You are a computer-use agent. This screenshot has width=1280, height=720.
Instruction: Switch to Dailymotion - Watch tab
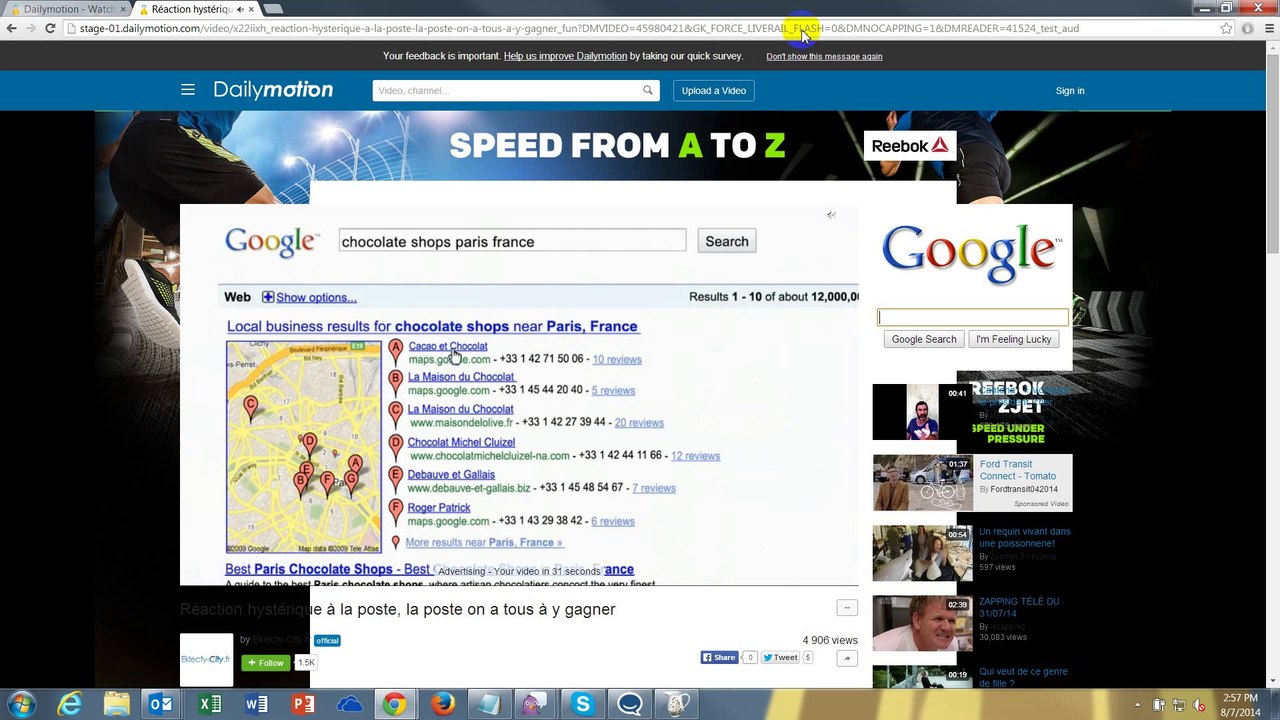coord(66,9)
